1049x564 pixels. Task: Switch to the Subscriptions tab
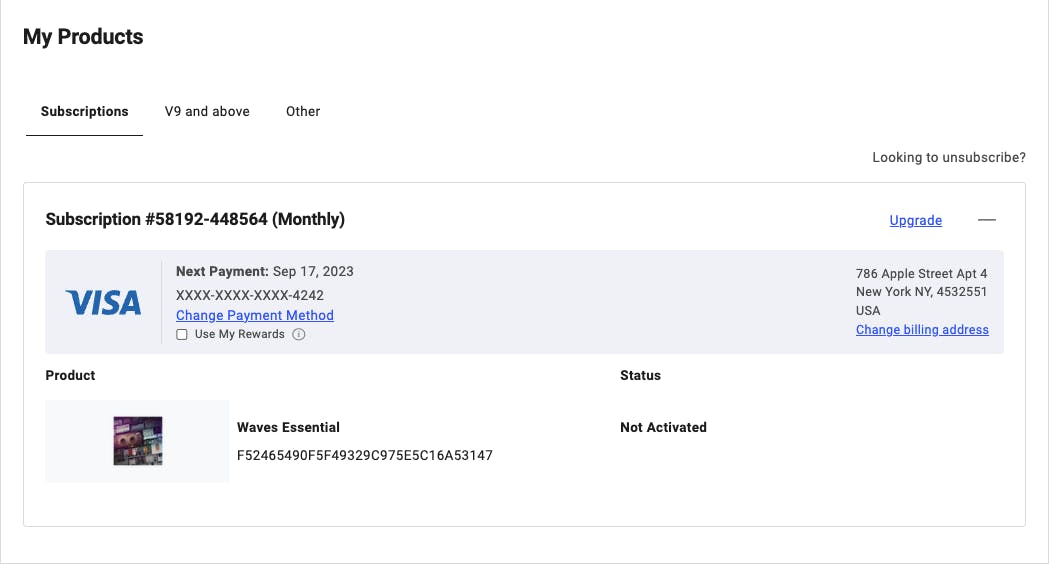click(84, 111)
